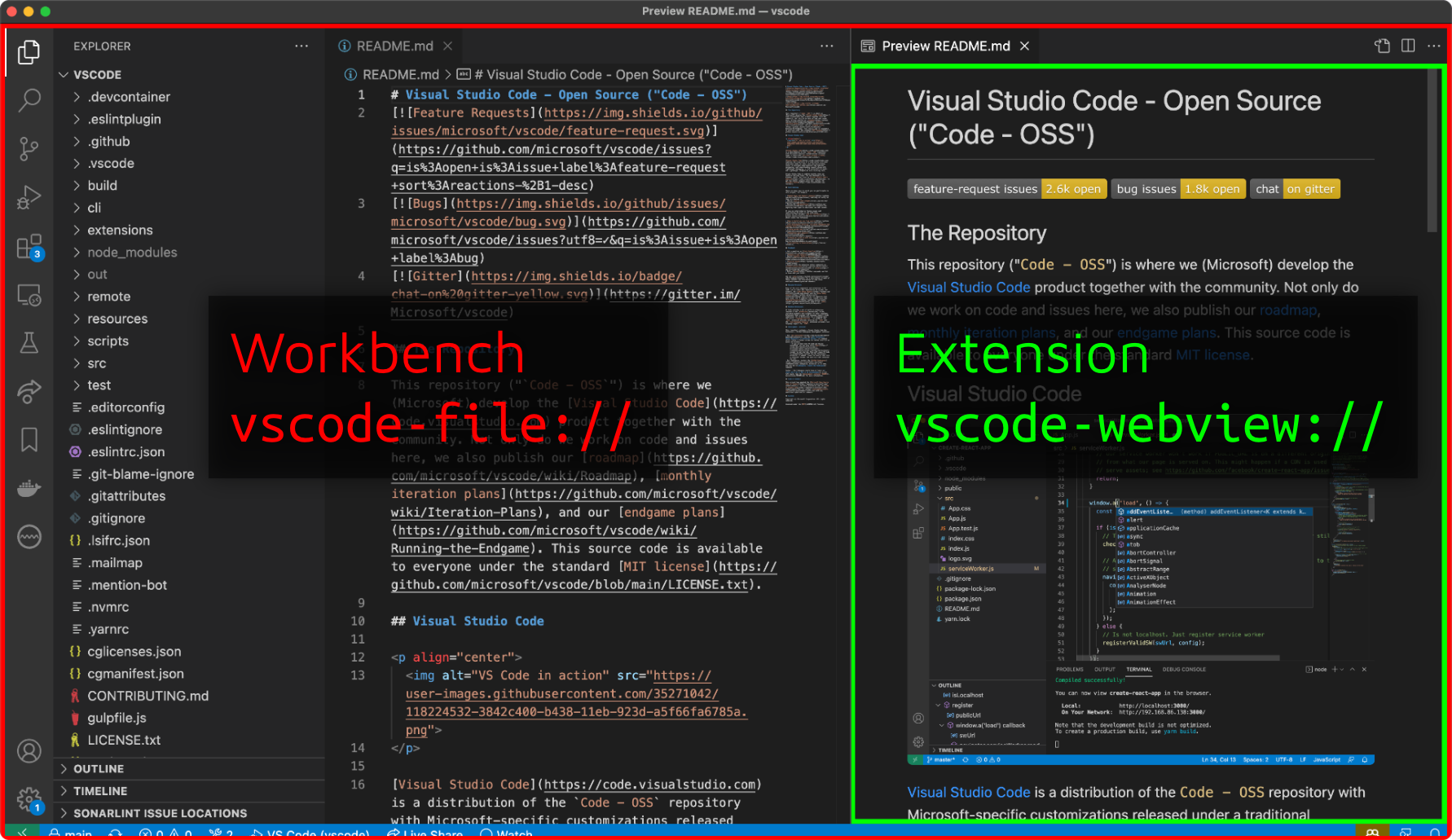
Task: Select the Preview README.md tab
Action: coord(945,46)
